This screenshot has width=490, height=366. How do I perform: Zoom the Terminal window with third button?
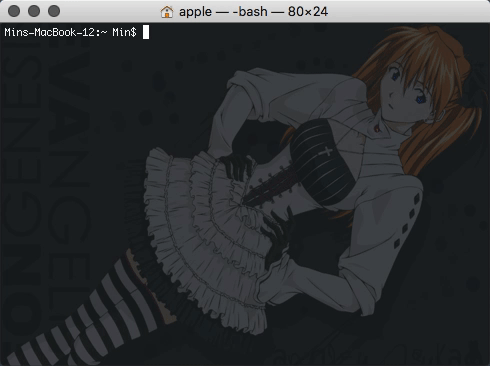tap(54, 11)
